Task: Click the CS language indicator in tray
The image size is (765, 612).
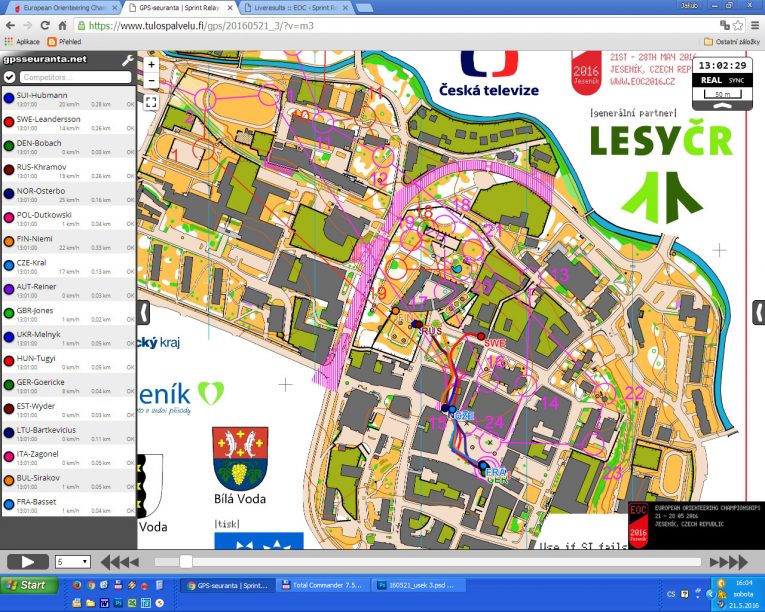Action: pos(671,594)
